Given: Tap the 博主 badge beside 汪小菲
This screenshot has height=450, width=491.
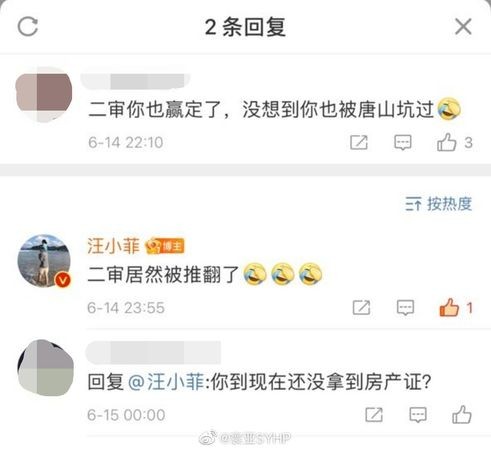Looking at the screenshot, I should tap(165, 246).
